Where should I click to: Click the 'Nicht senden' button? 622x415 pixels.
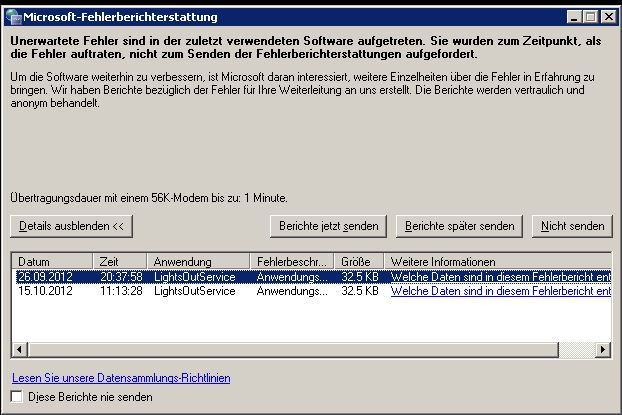click(x=572, y=226)
